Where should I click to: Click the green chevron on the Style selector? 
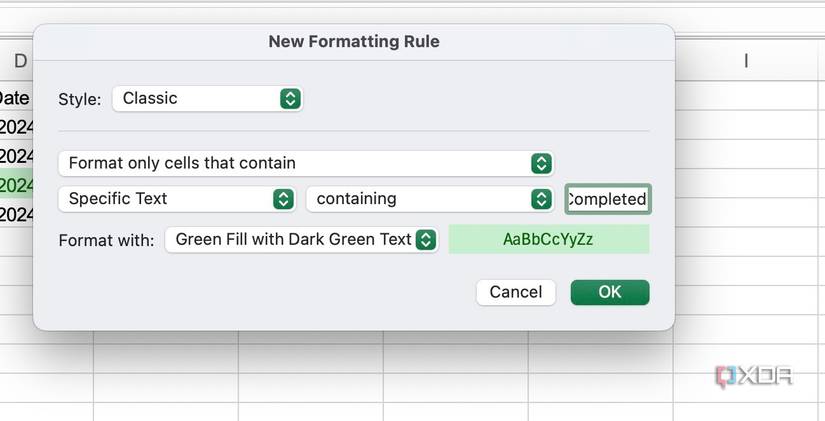coord(290,98)
